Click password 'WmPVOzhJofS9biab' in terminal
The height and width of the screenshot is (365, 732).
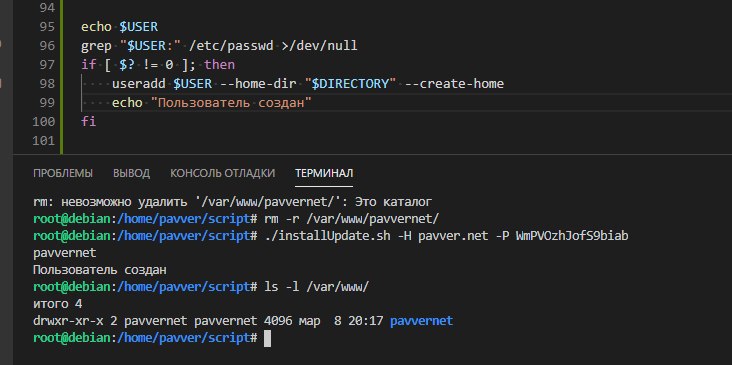[x=572, y=236]
